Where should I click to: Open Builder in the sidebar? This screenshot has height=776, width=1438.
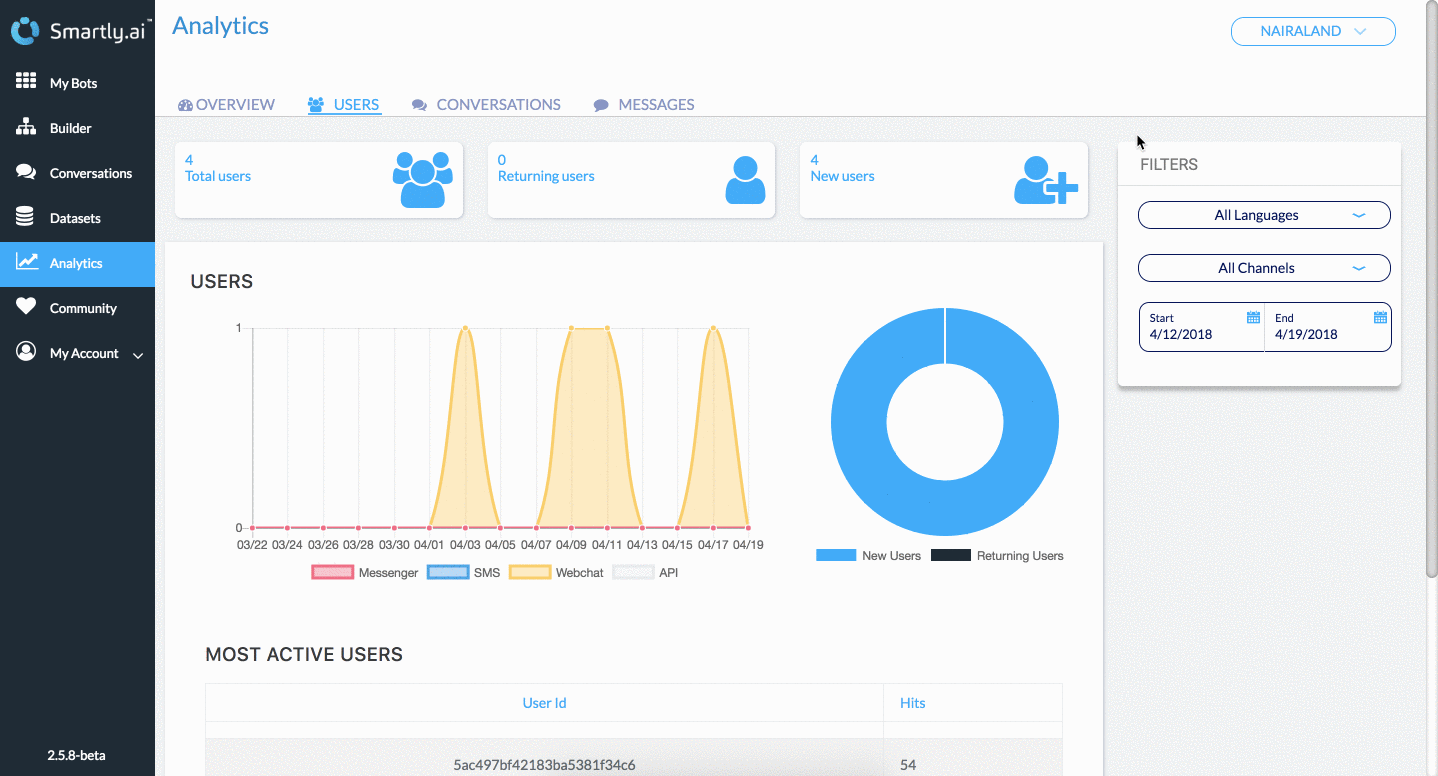coord(77,128)
